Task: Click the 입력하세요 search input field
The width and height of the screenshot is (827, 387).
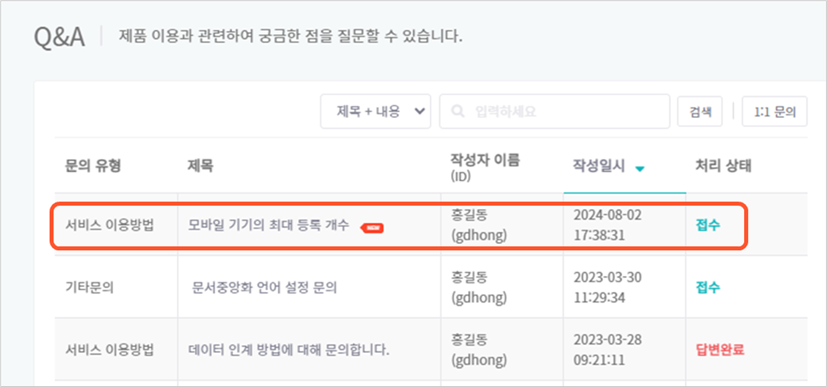Action: pos(554,111)
